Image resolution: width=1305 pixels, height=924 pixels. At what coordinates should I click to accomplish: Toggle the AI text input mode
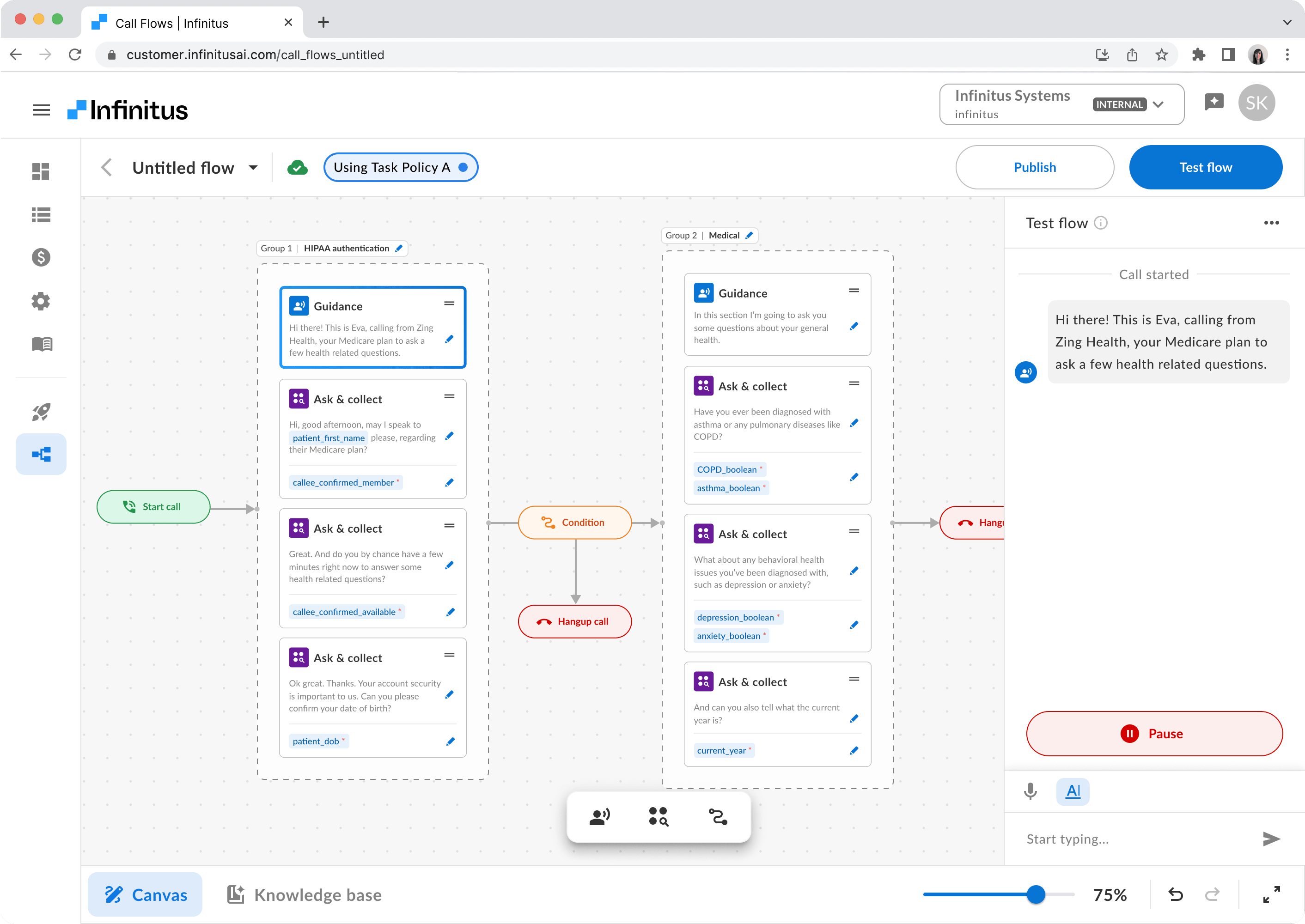coord(1073,791)
